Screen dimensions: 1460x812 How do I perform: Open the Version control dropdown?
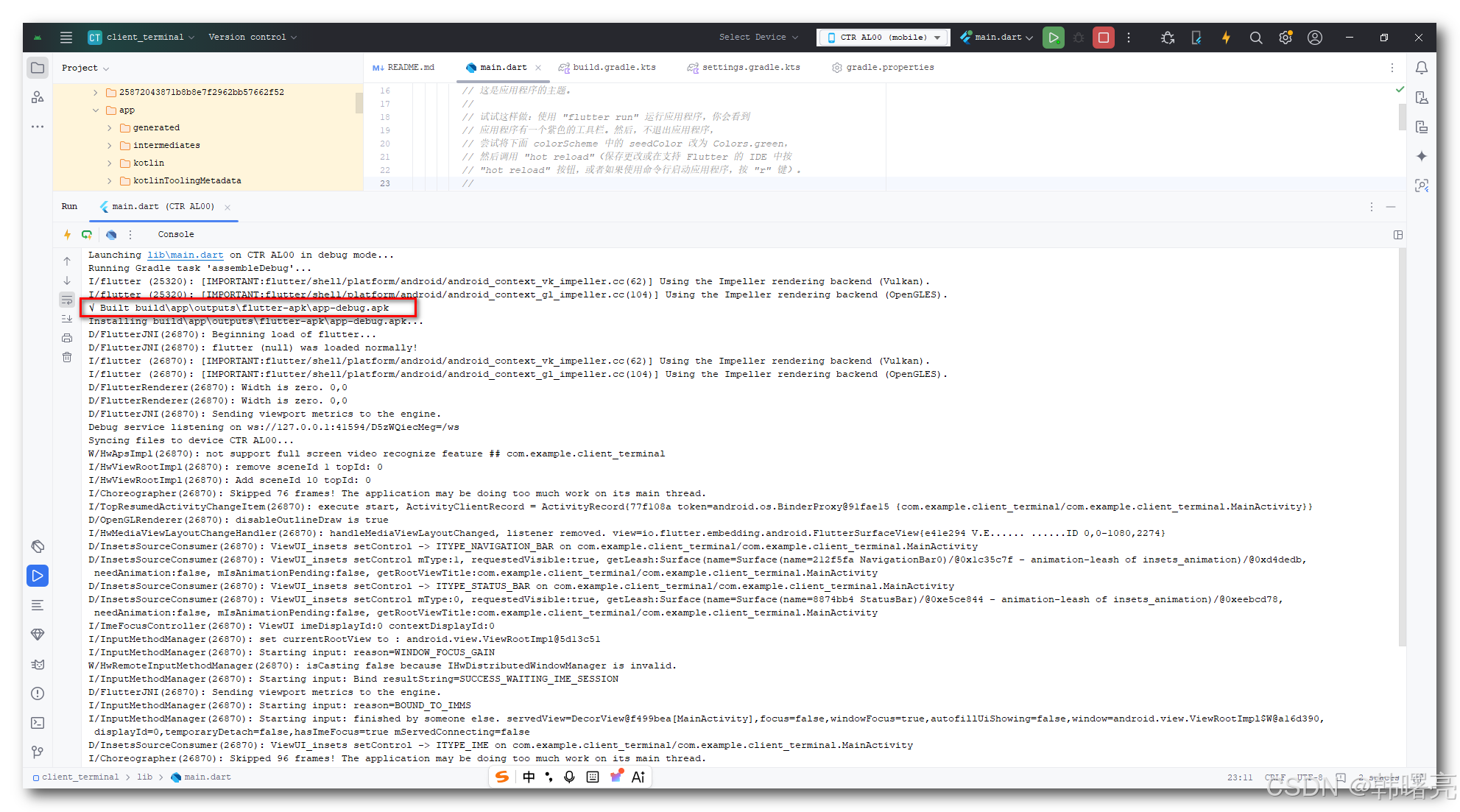(x=253, y=37)
